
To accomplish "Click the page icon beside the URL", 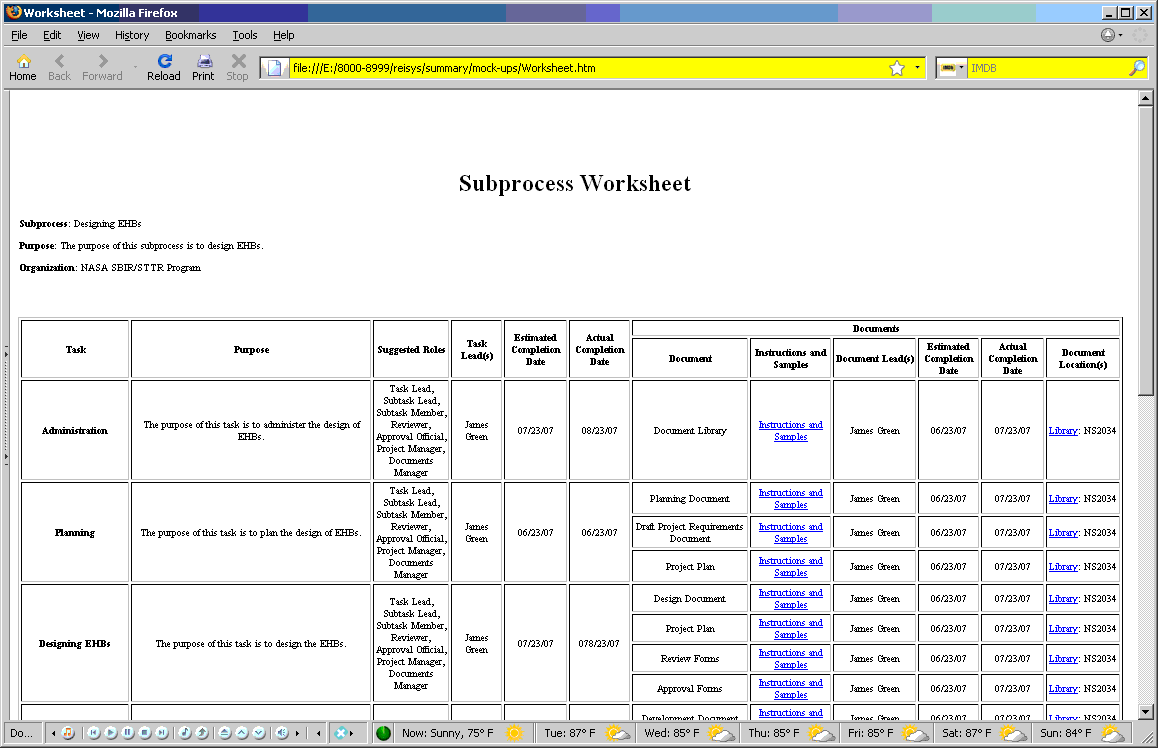I will 274,68.
